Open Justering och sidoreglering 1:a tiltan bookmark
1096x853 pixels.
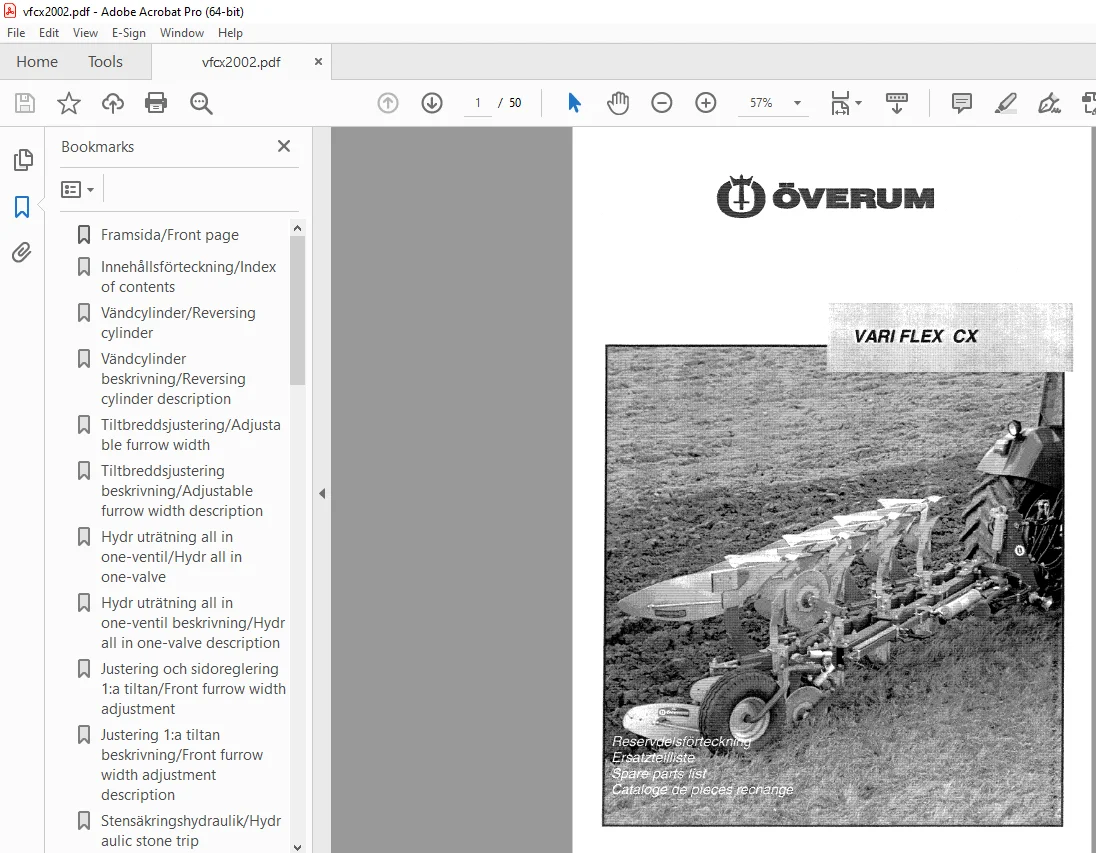pos(193,689)
